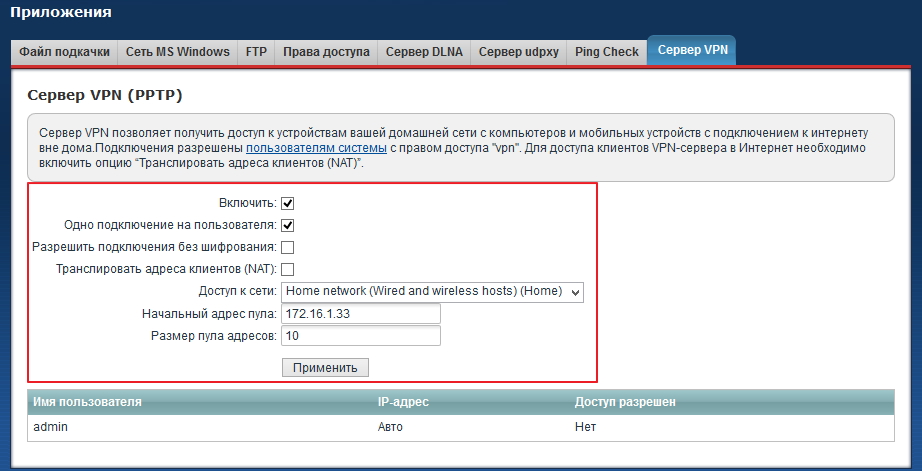Select the Сервер VPN tab

pyautogui.click(x=691, y=51)
